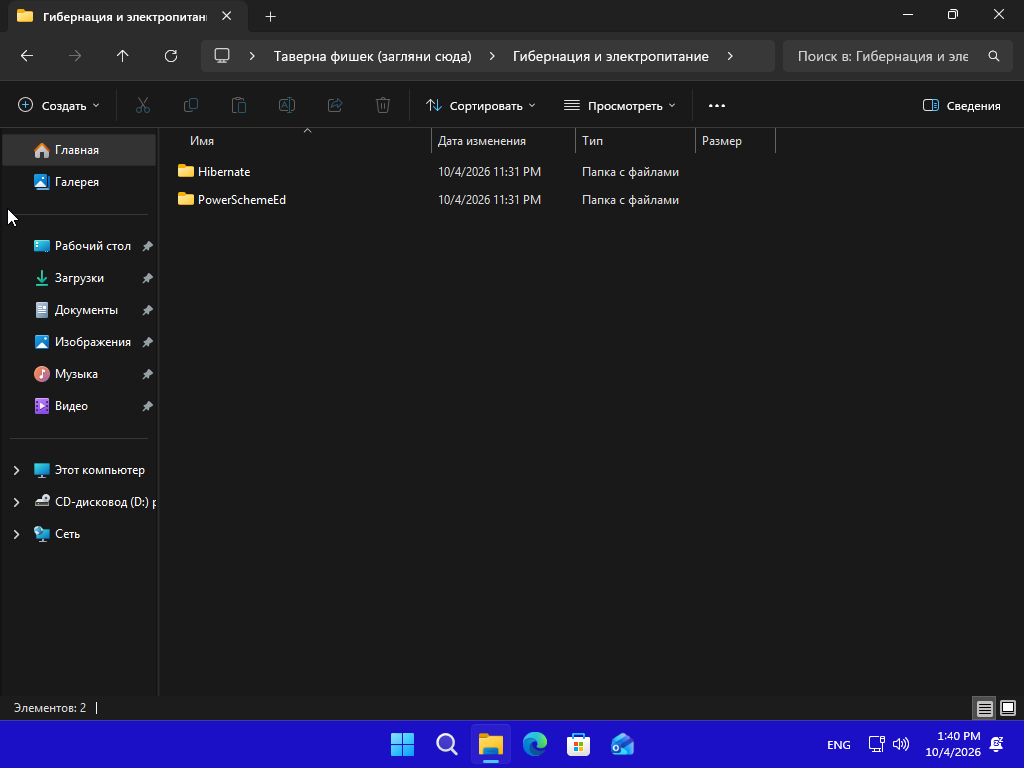1024x768 pixels.
Task: Open Загрузки in sidebar
Action: point(79,278)
